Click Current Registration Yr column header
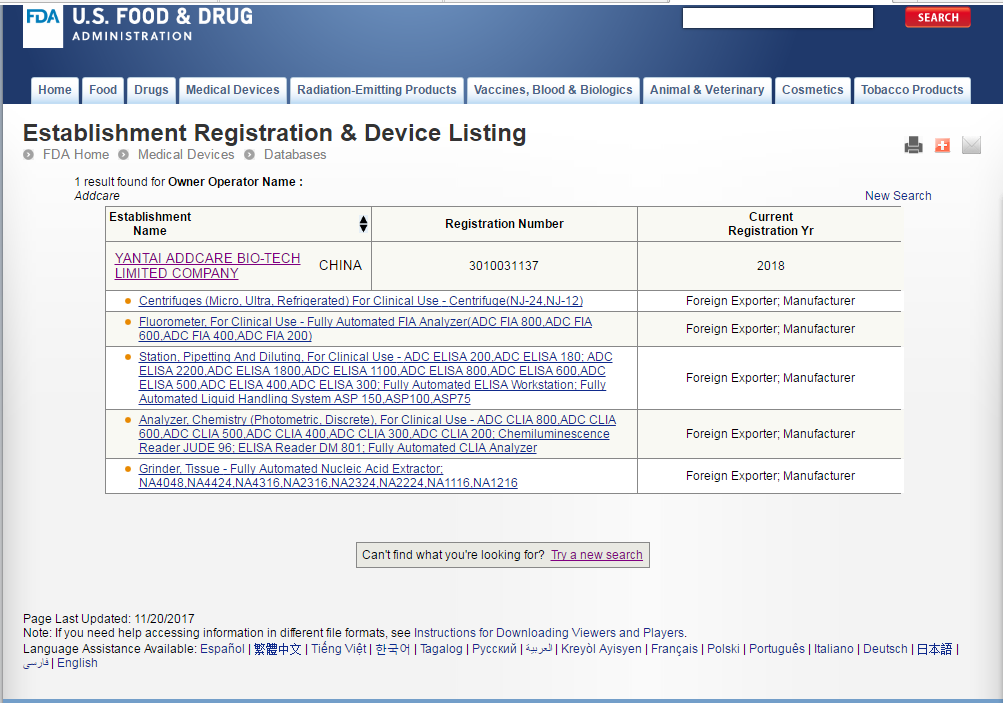This screenshot has height=703, width=1003. [x=770, y=224]
